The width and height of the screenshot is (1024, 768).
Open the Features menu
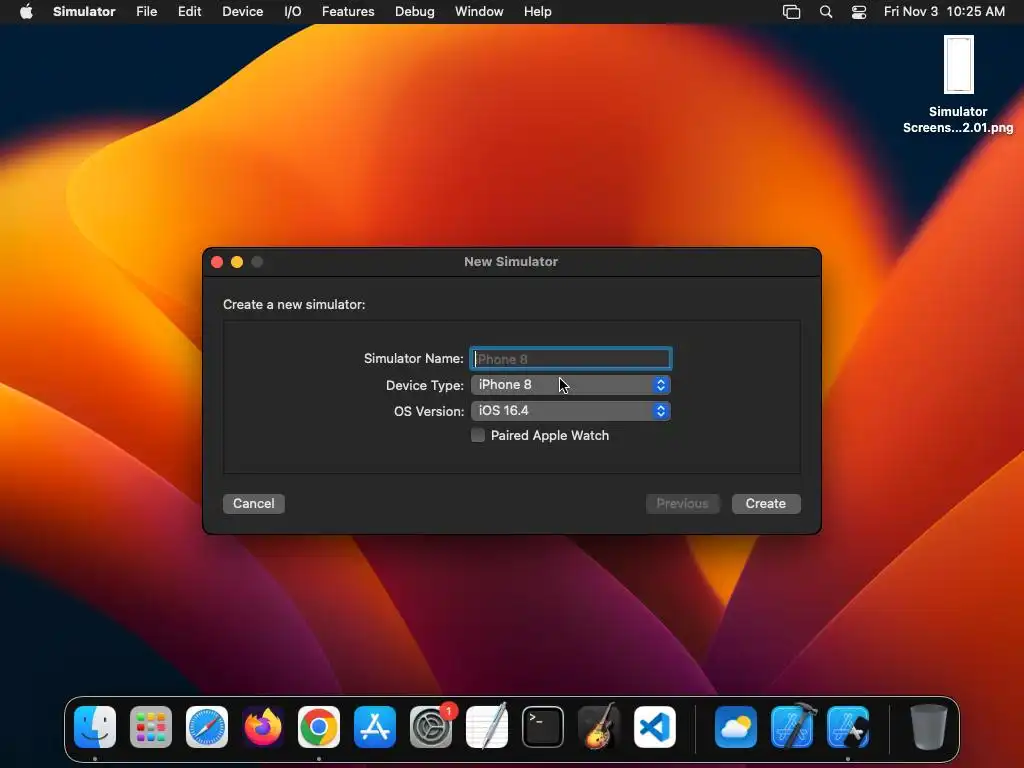tap(348, 12)
